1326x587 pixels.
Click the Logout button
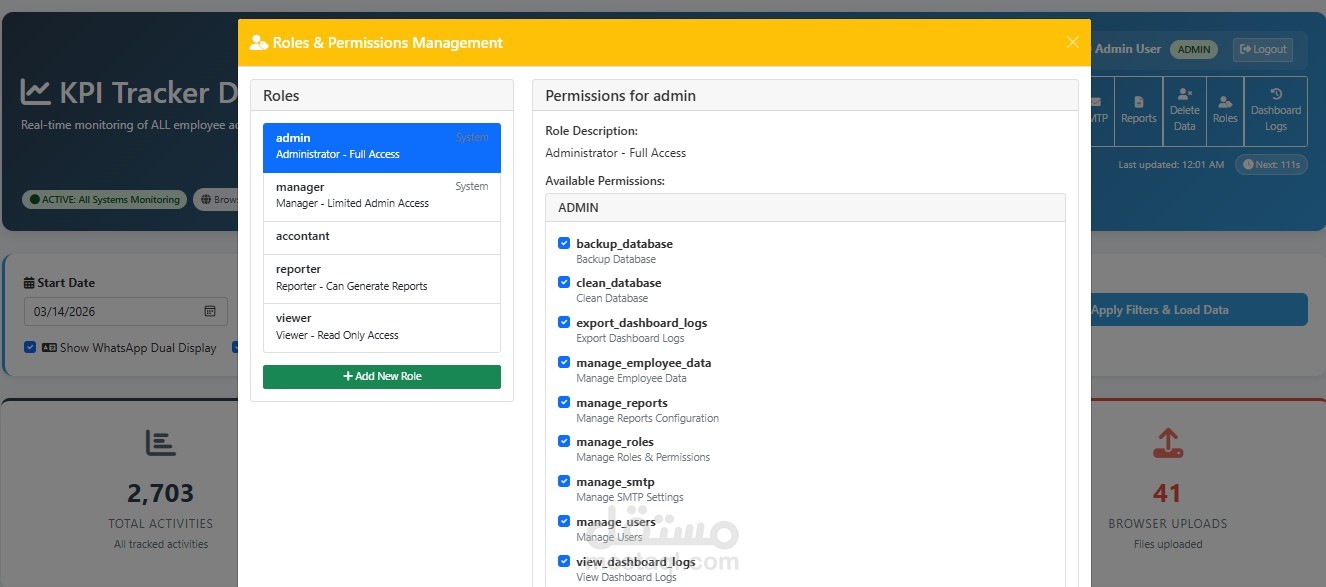coord(1262,49)
